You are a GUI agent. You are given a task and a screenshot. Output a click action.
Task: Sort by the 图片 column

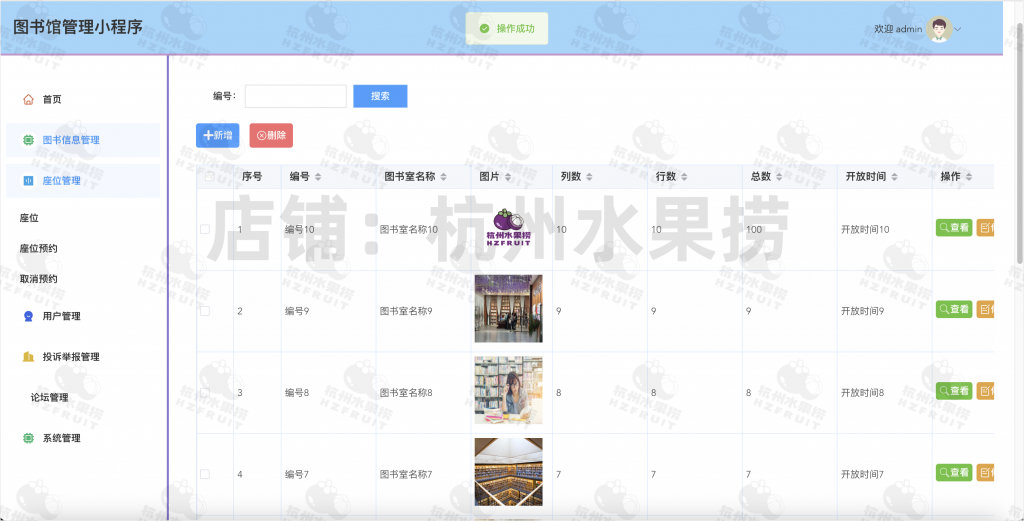click(x=508, y=177)
